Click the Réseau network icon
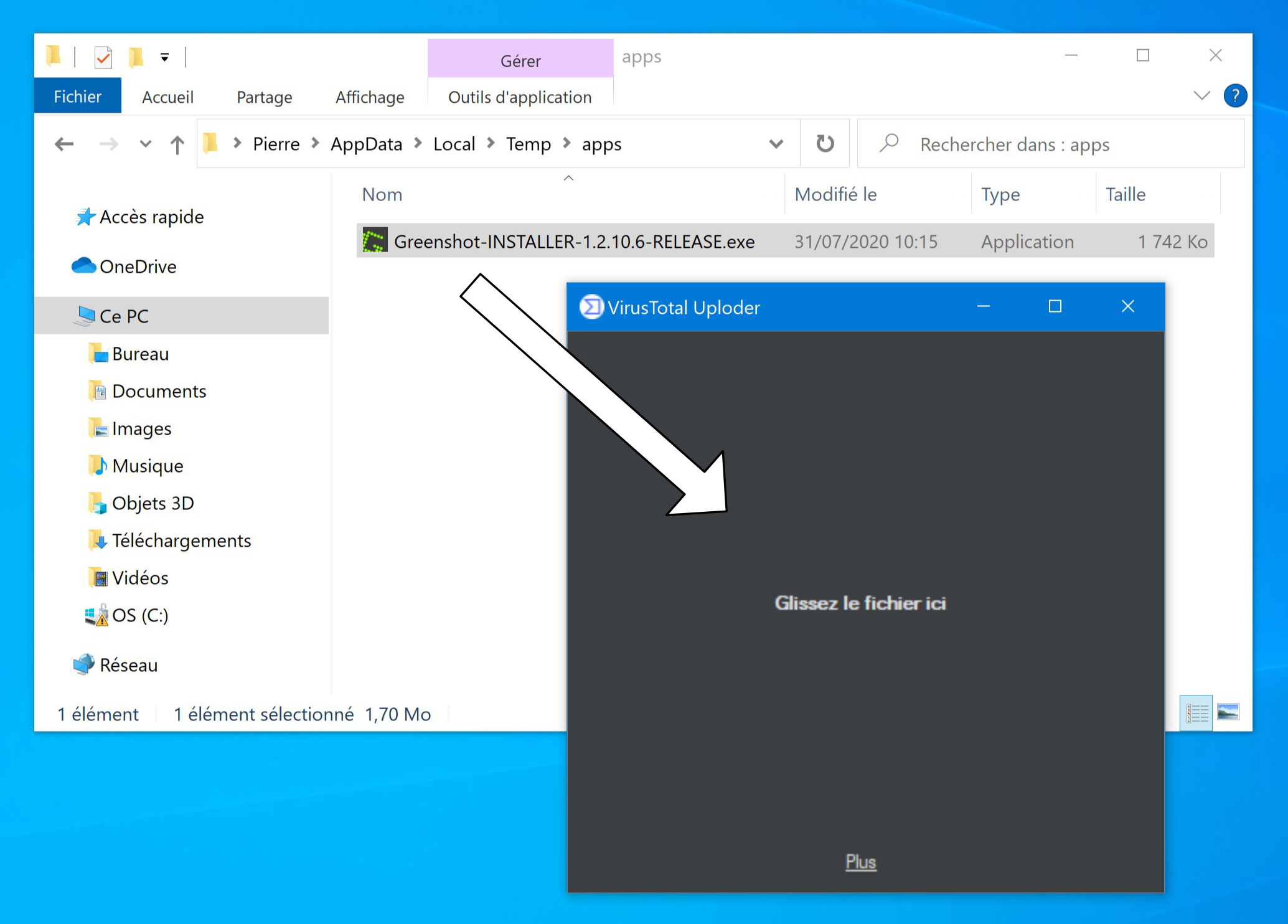The width and height of the screenshot is (1288, 924). click(x=84, y=664)
